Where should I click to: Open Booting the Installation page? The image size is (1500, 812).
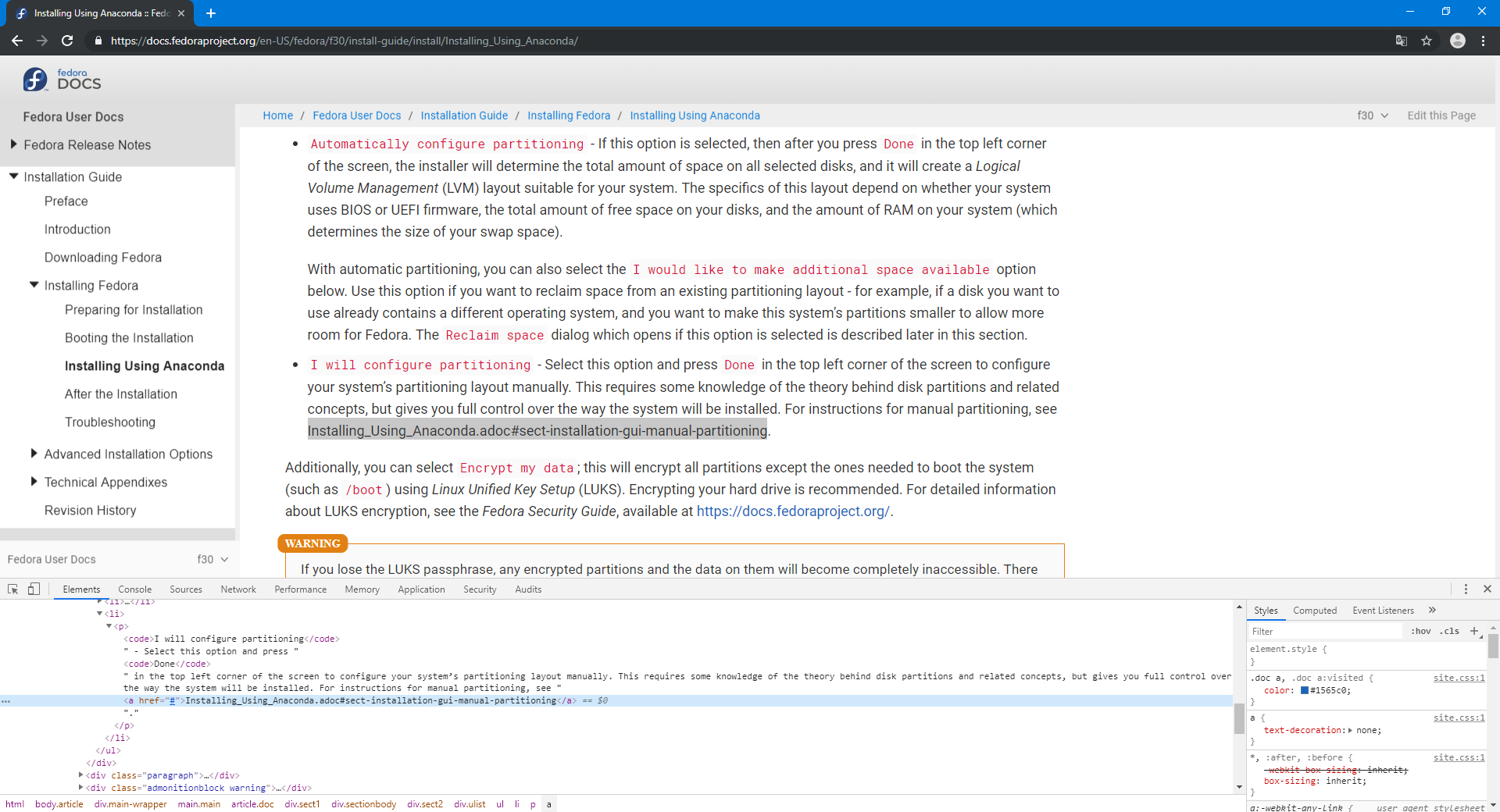129,338
